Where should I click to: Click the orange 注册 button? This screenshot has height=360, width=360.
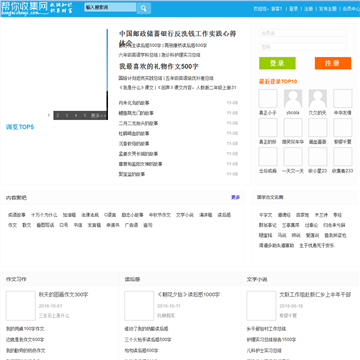333,63
